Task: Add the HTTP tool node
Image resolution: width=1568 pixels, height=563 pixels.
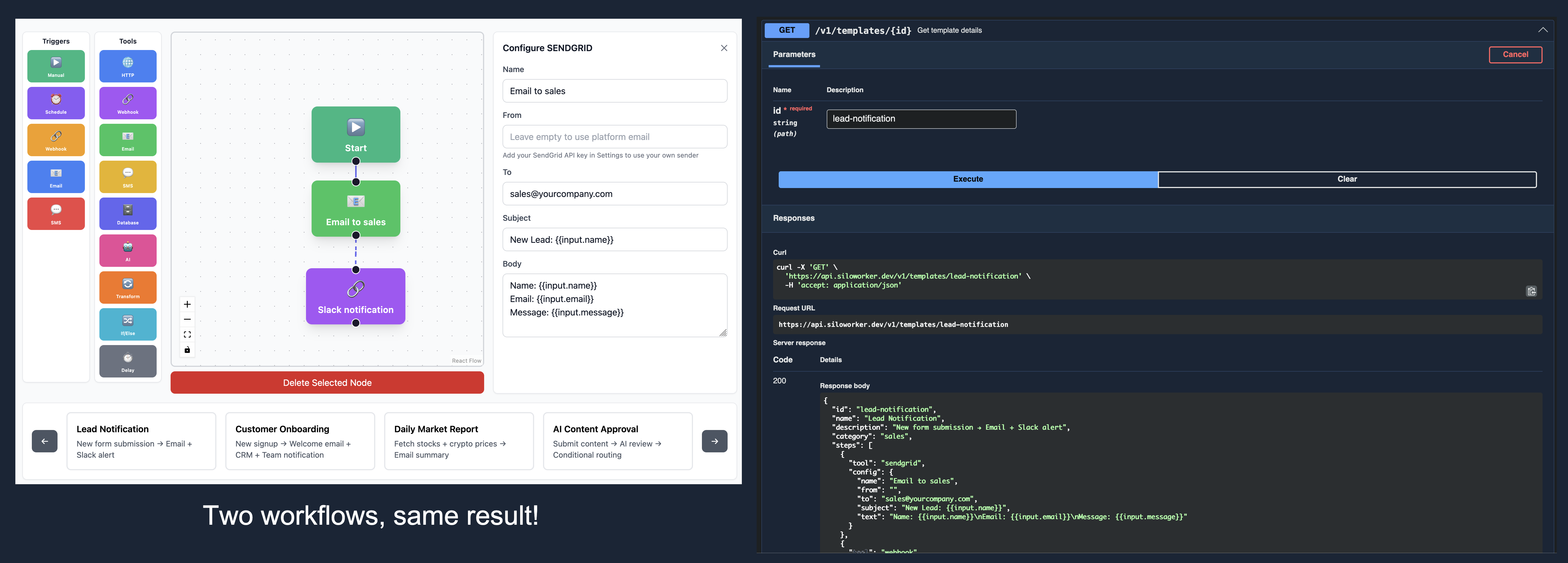Action: coord(127,66)
